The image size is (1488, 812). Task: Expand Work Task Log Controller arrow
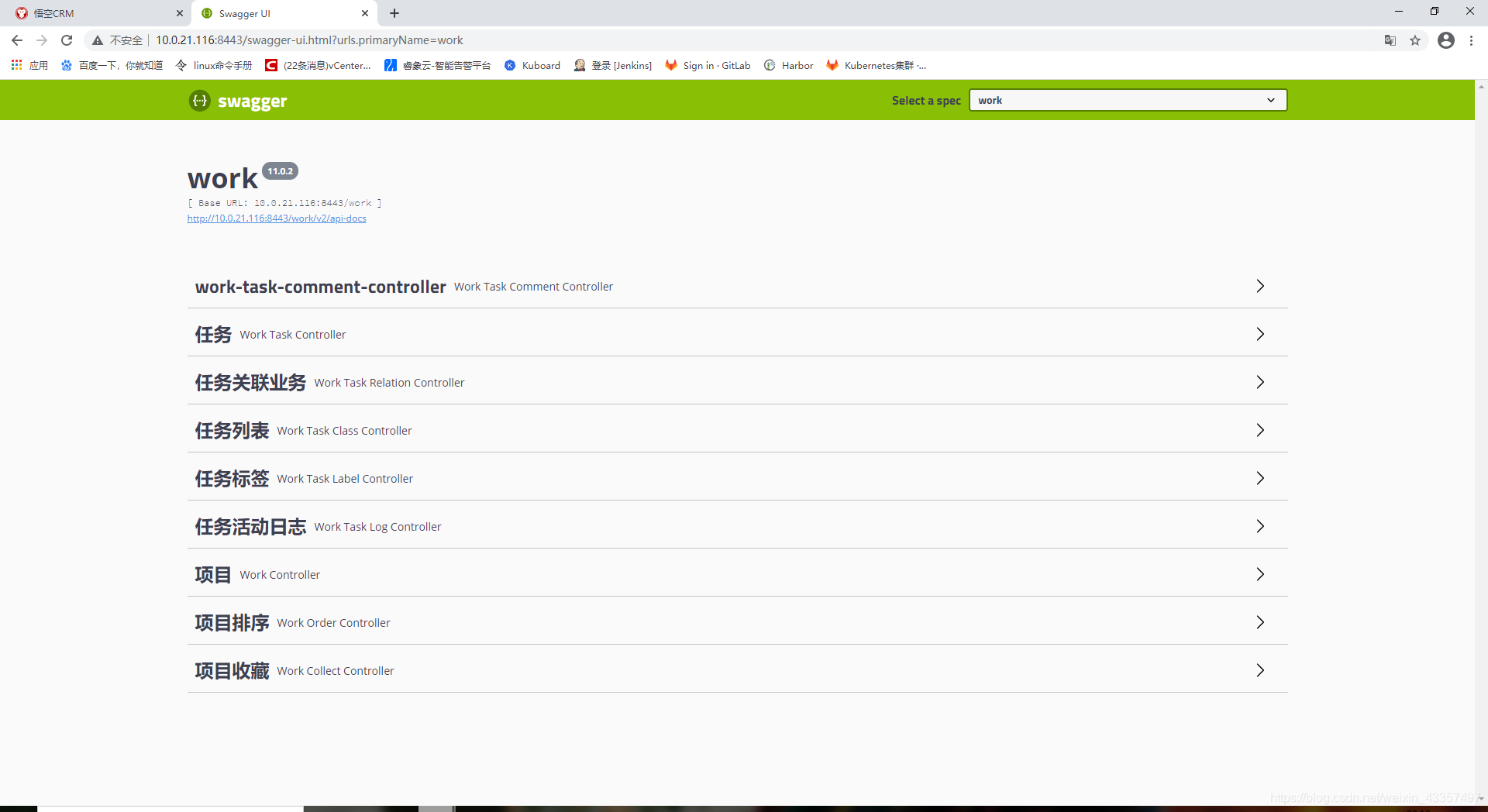click(x=1260, y=526)
